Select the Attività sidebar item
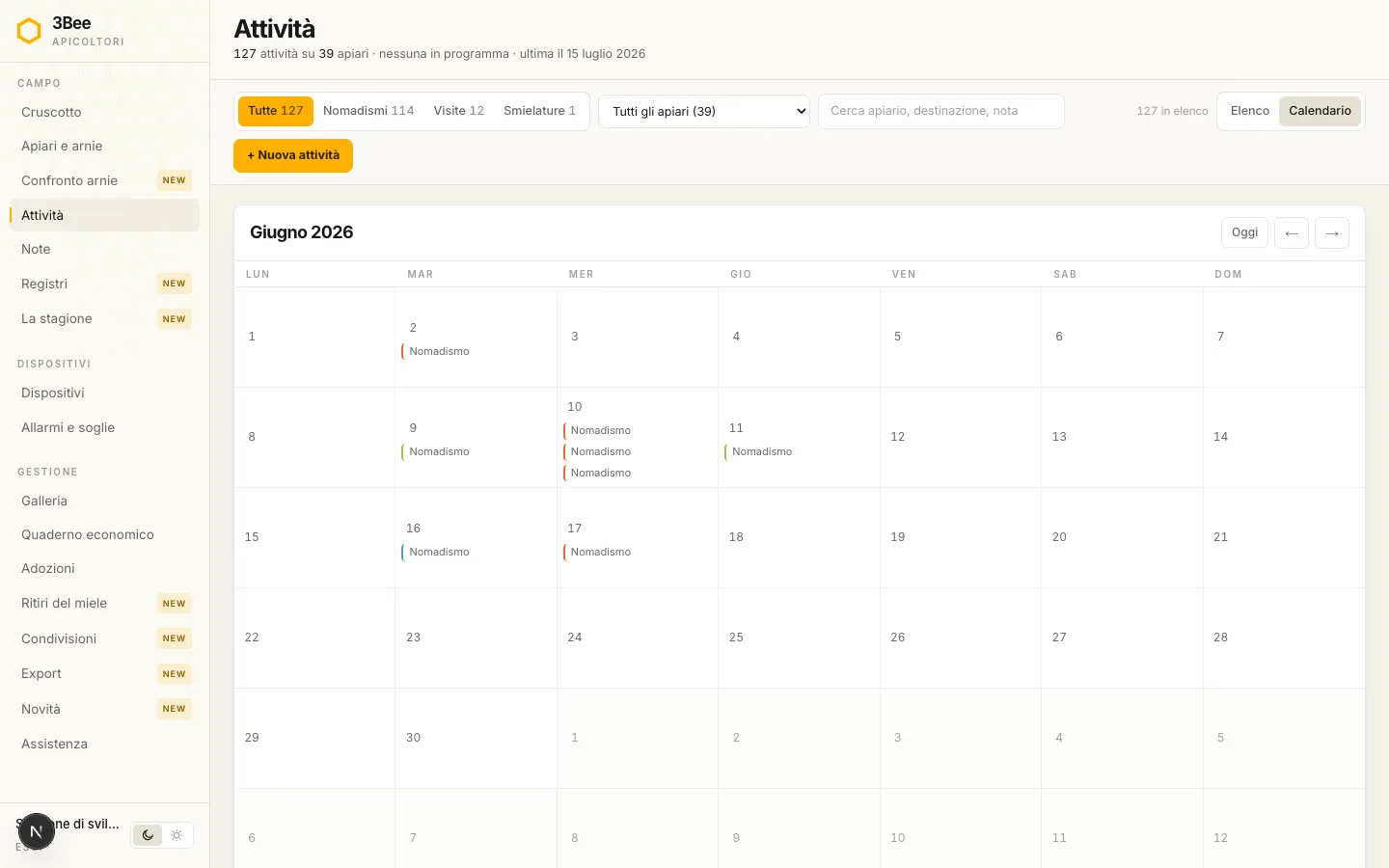 [104, 215]
